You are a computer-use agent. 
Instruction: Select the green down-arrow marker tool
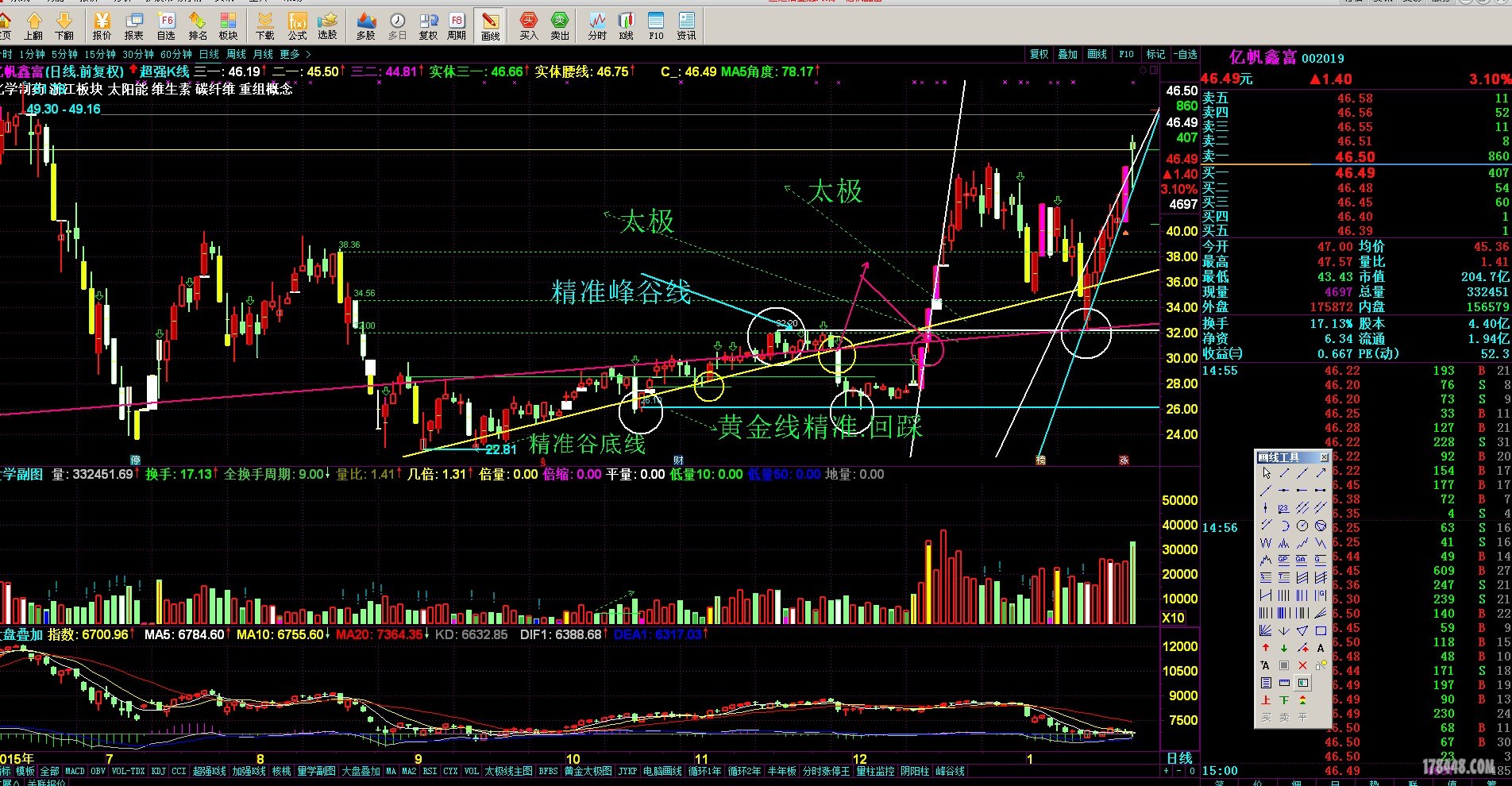(x=1283, y=648)
